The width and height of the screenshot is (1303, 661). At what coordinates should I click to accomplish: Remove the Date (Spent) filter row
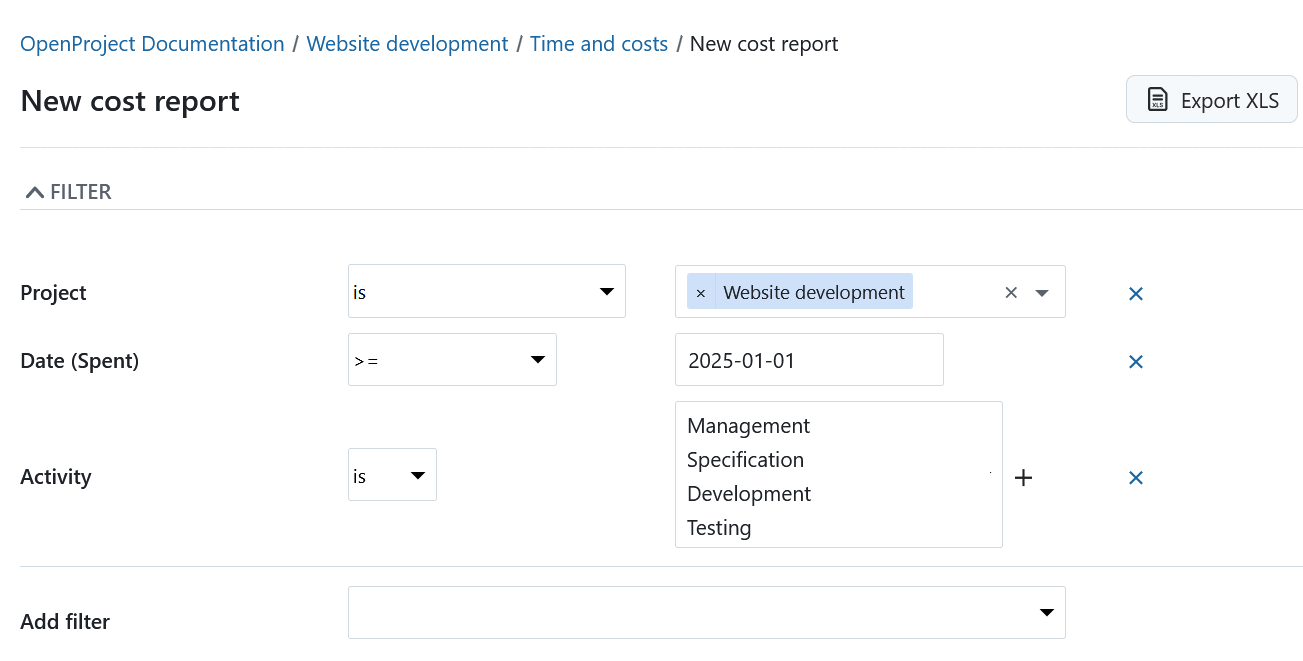click(1135, 361)
